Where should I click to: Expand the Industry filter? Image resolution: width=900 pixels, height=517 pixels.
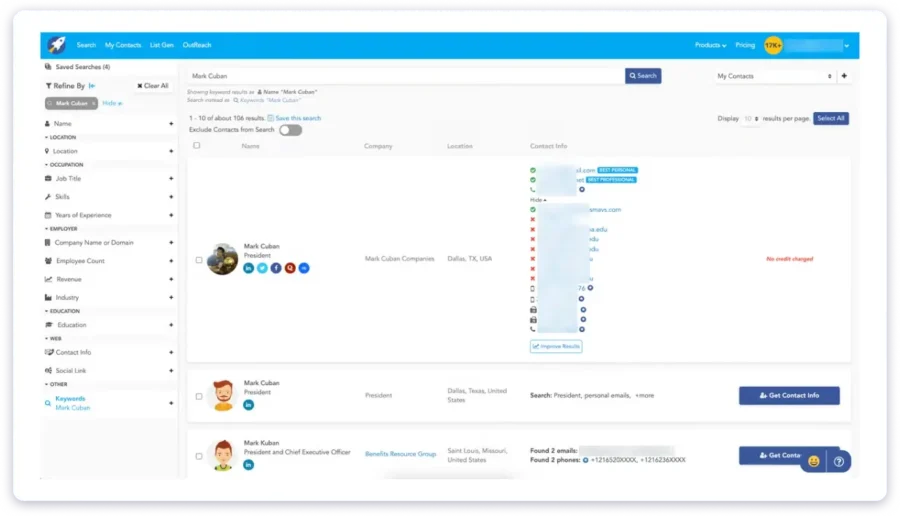pyautogui.click(x=171, y=297)
